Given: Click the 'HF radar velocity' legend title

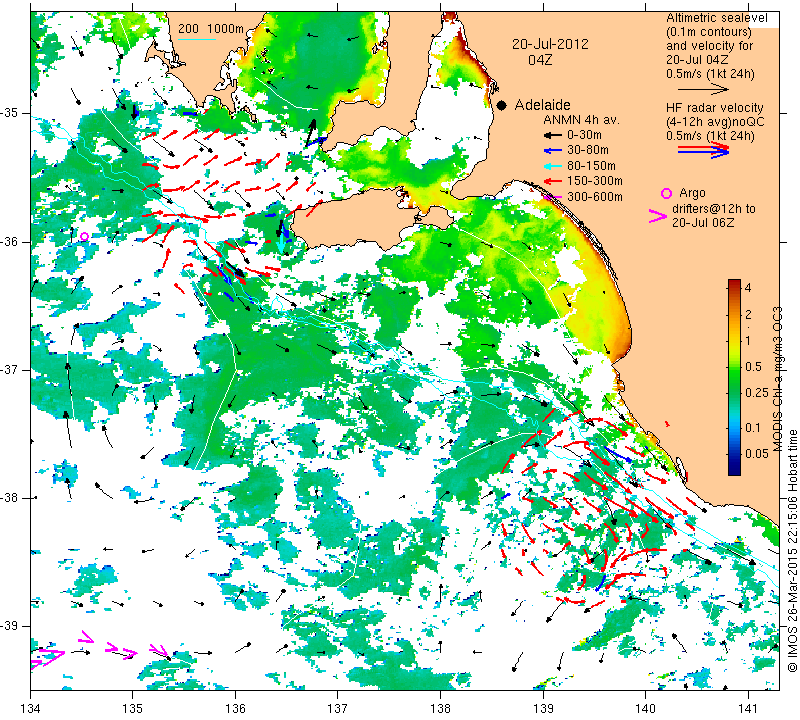Looking at the screenshot, I should 714,108.
